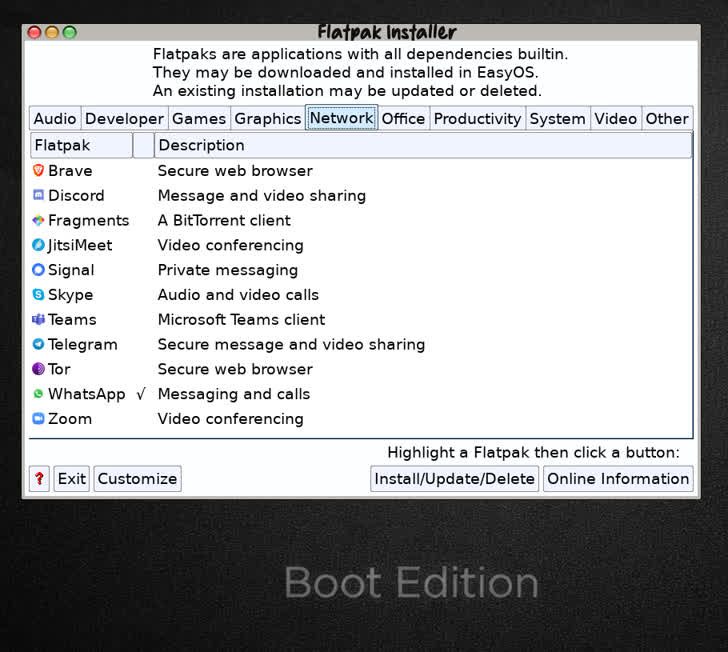
Task: Click the Signal messenger icon
Action: point(39,270)
